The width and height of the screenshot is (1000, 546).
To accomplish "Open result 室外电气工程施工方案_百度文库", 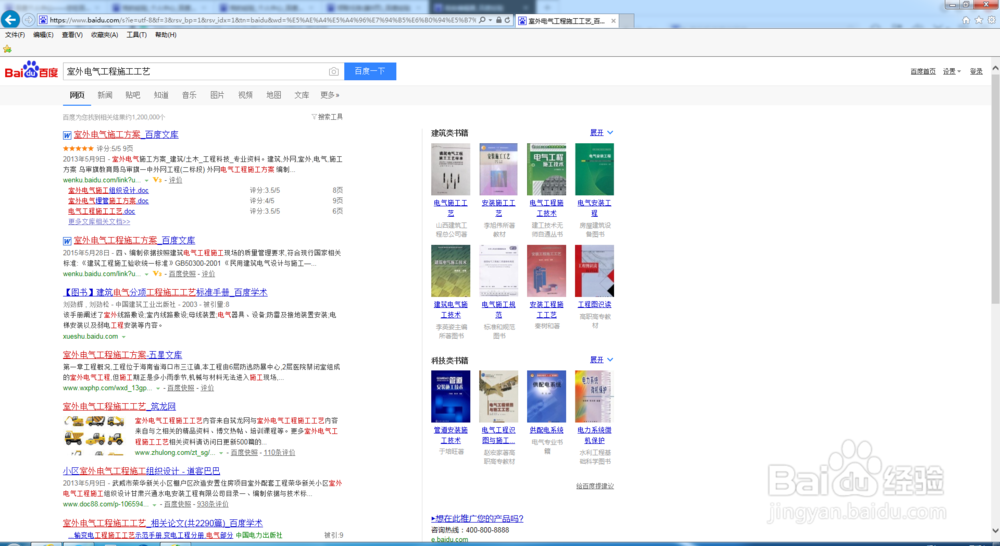I will [x=135, y=240].
